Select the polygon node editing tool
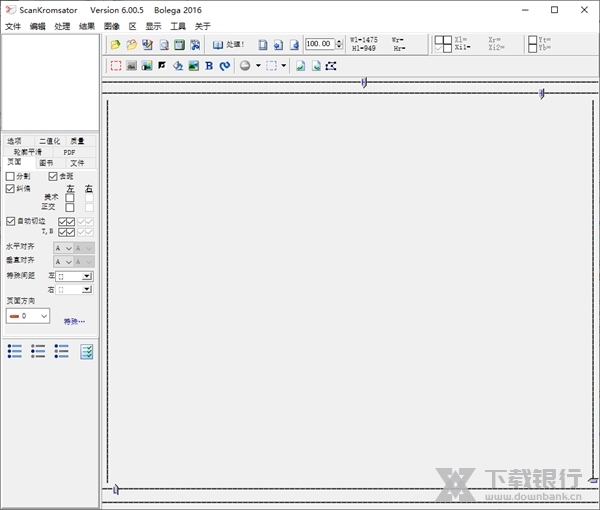The height and width of the screenshot is (510, 600). pyautogui.click(x=331, y=66)
